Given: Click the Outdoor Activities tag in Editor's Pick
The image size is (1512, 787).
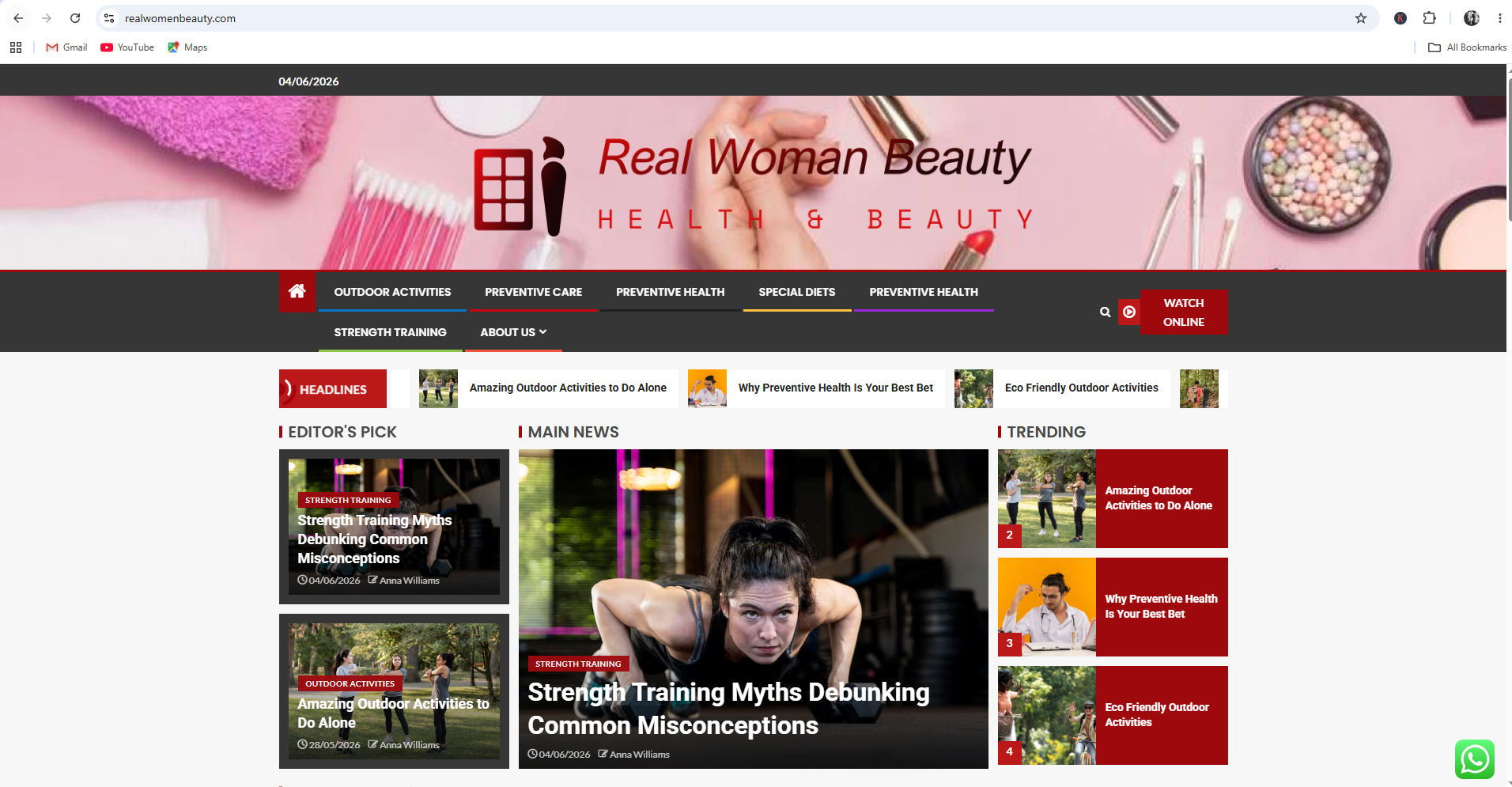Looking at the screenshot, I should (x=350, y=683).
